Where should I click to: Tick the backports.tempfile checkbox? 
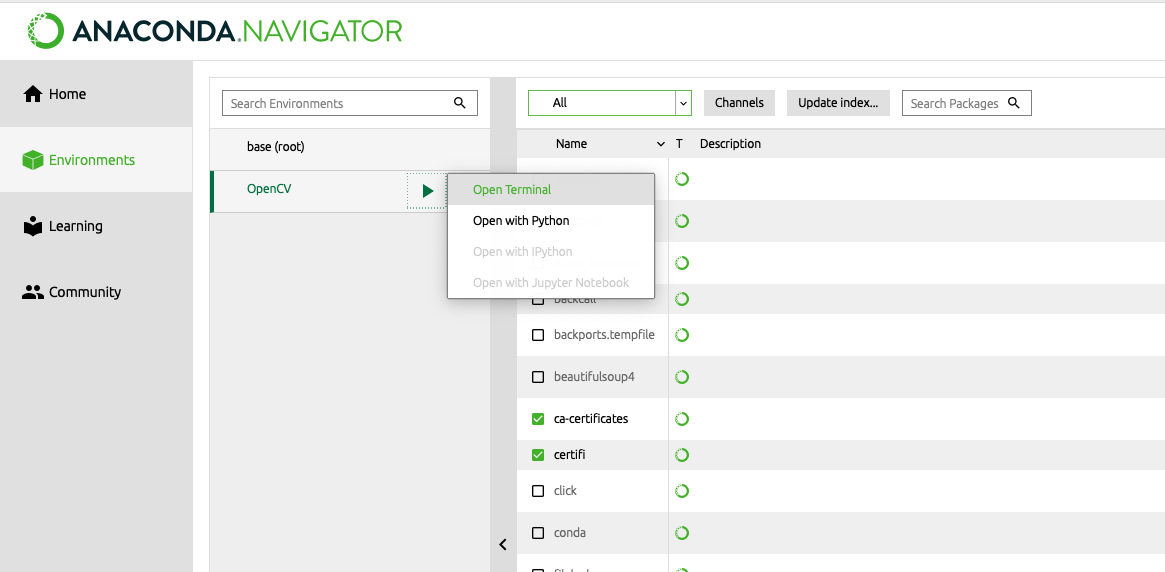[538, 335]
